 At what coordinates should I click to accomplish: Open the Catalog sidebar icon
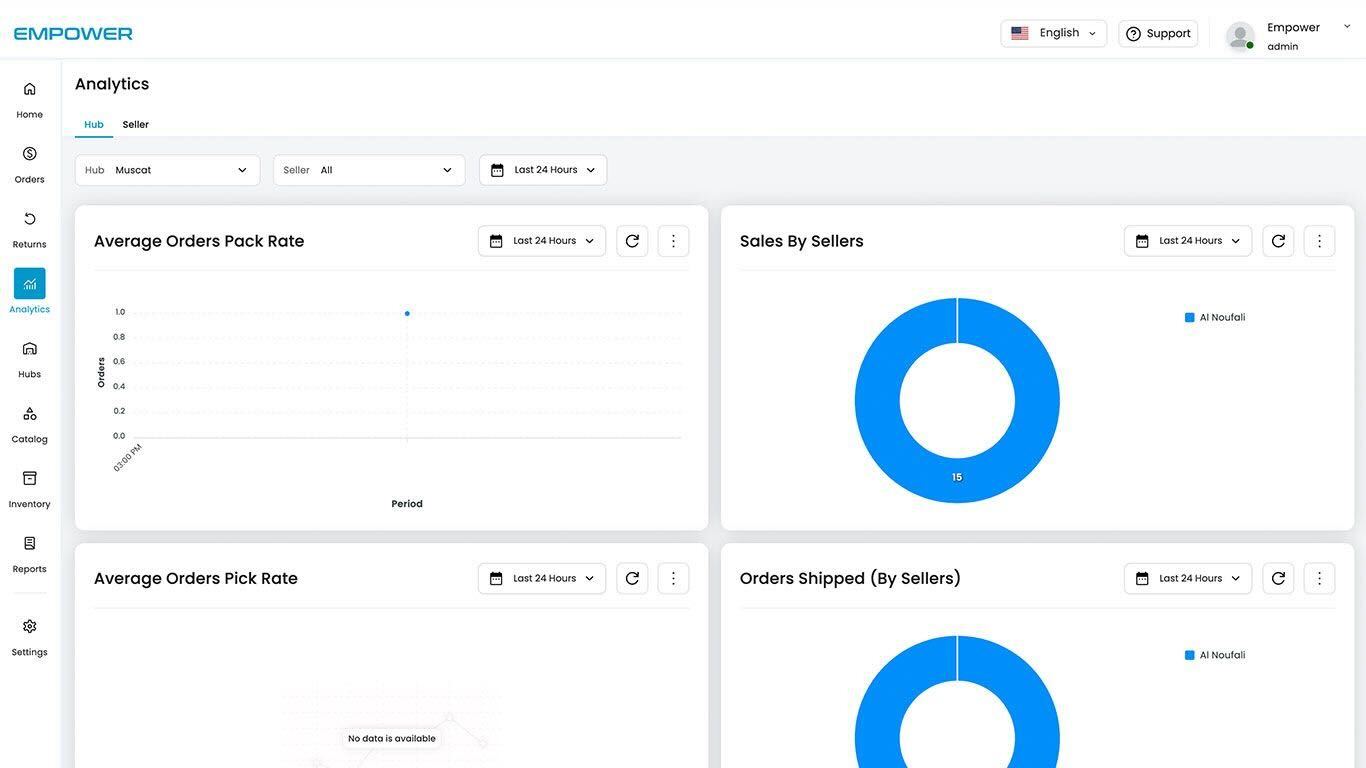pyautogui.click(x=29, y=423)
